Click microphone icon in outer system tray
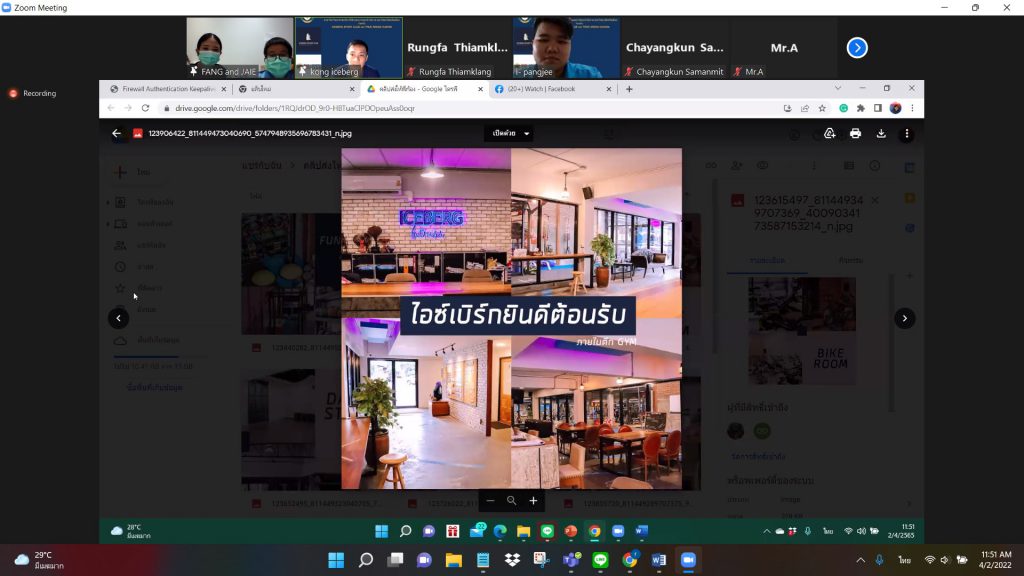 tap(880, 560)
